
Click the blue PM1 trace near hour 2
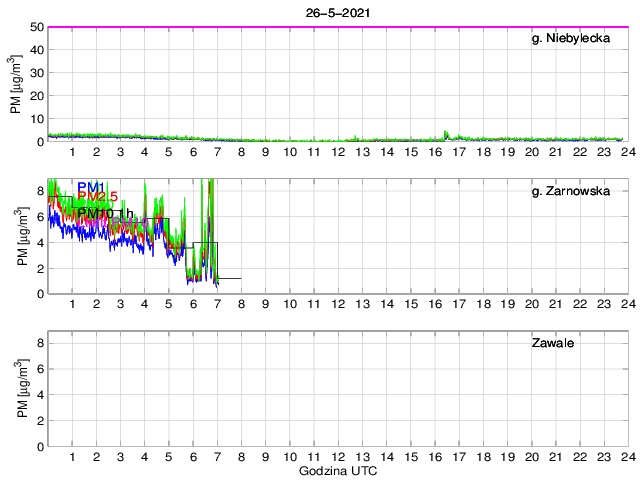96,234
